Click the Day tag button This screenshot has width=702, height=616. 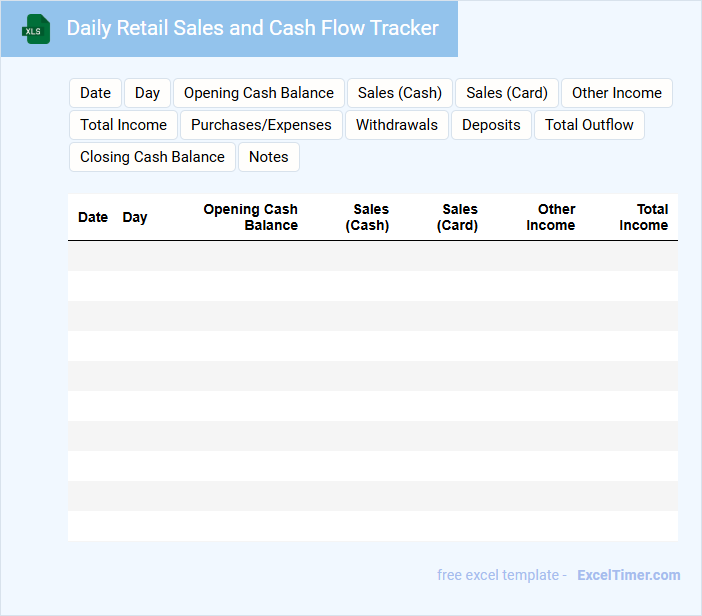point(147,93)
